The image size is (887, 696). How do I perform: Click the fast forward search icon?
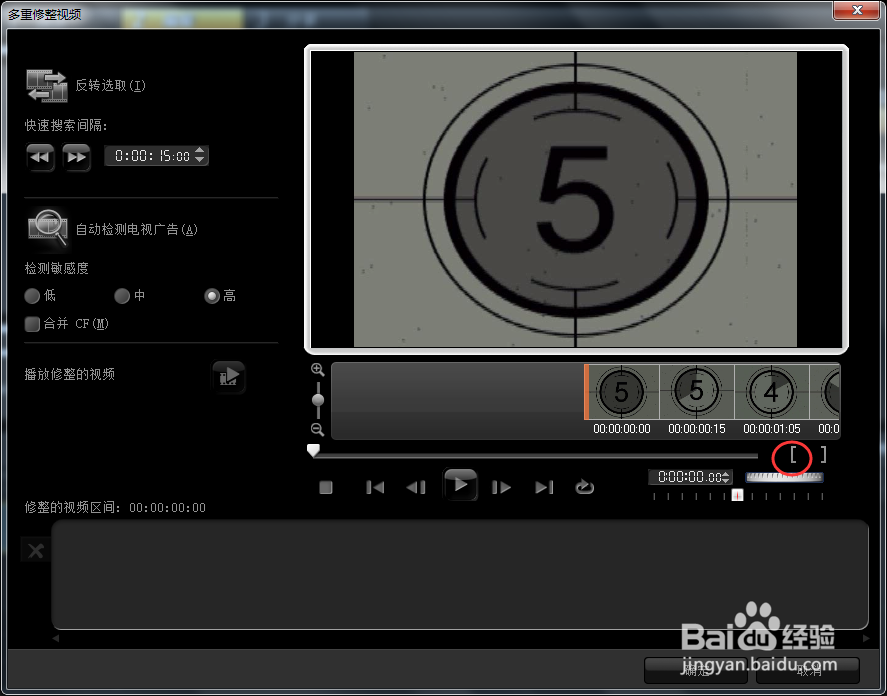(x=77, y=157)
